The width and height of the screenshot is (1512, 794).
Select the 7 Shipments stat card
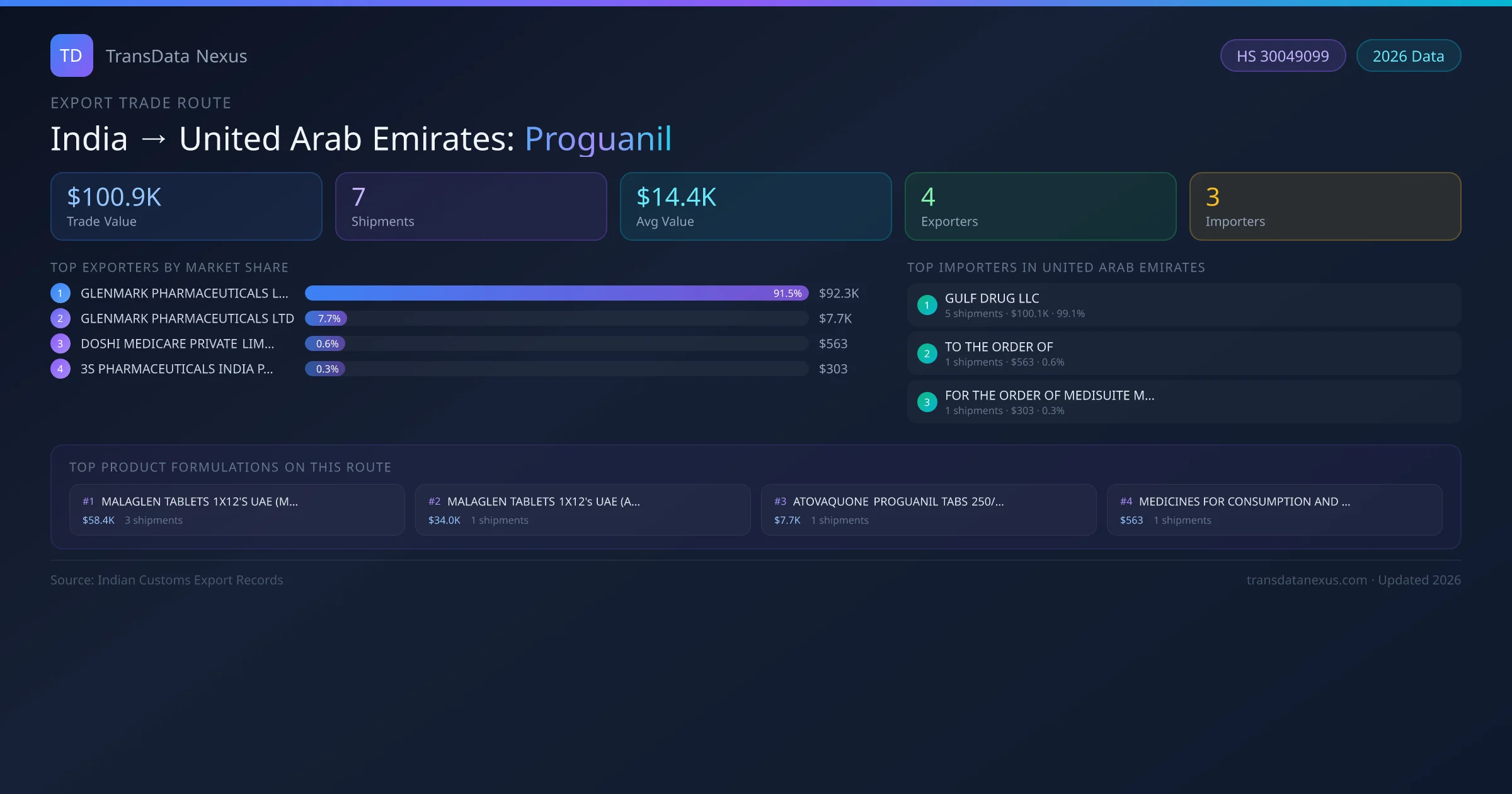tap(471, 207)
